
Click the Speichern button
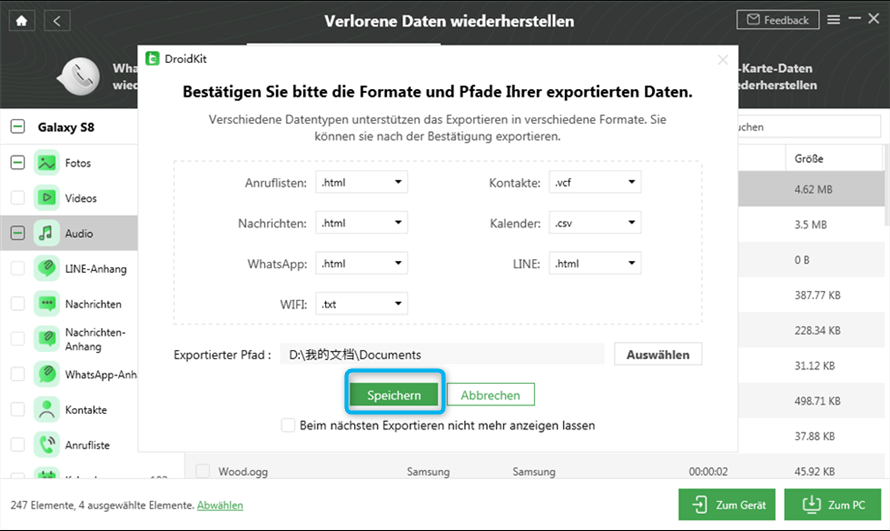pos(394,395)
